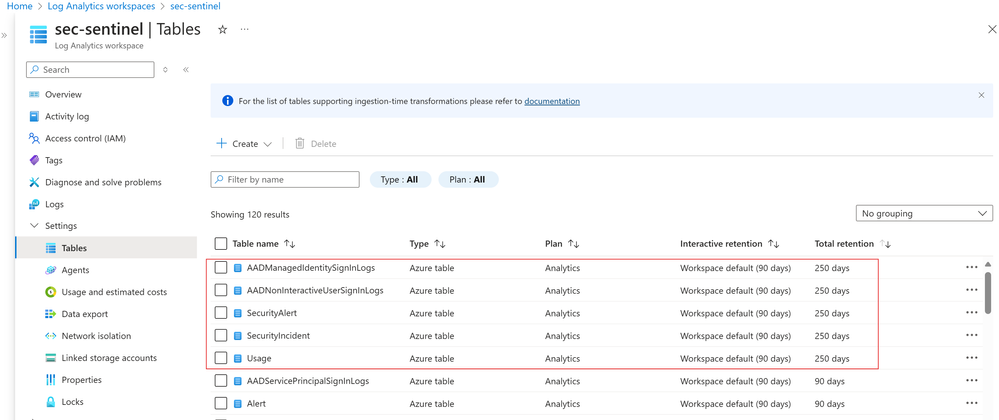Check the AADServicePrincipalSignInLogs checkbox

click(x=221, y=380)
